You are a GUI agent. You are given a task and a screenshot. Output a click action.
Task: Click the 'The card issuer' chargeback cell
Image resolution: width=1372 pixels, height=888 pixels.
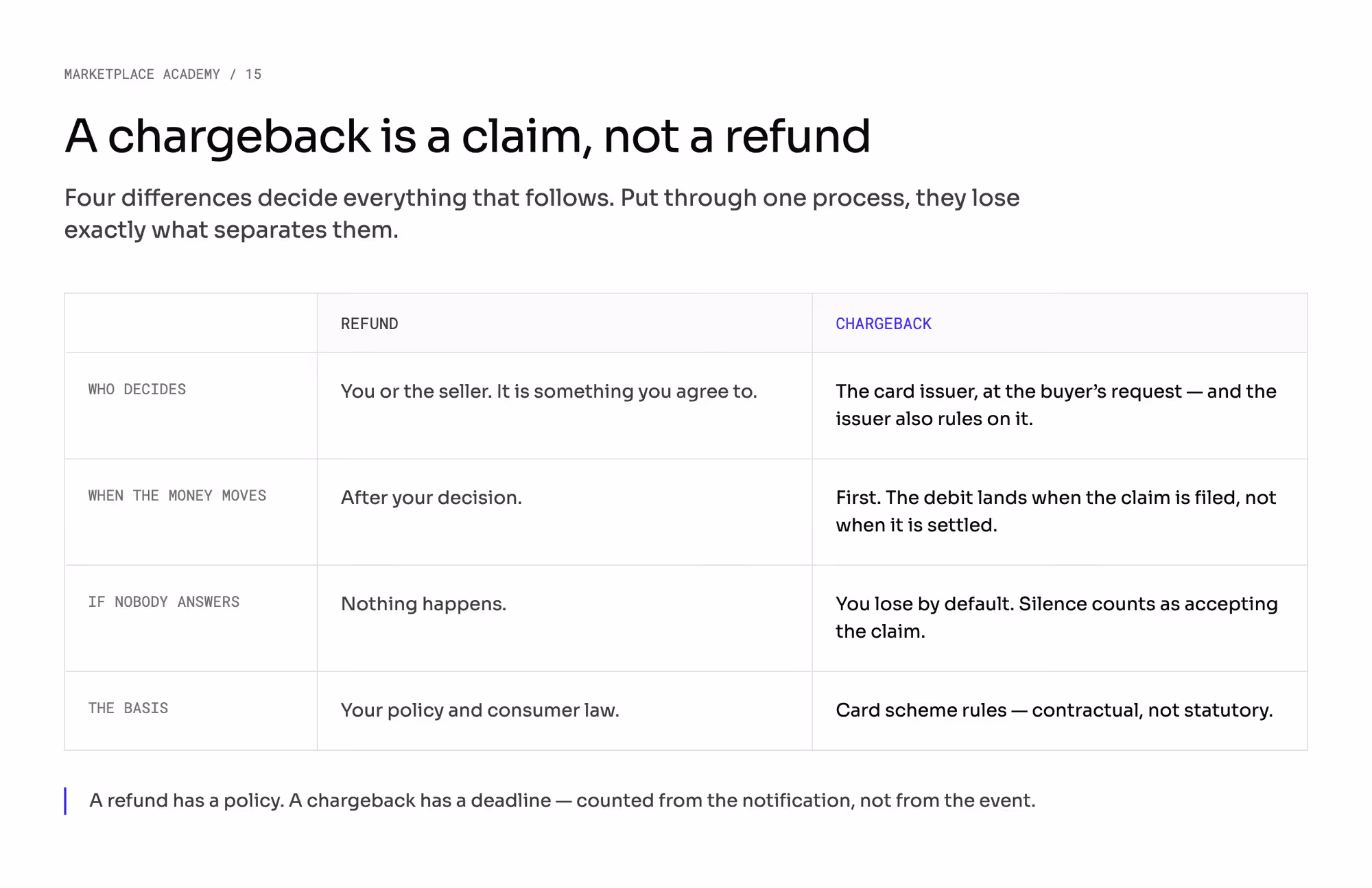point(1060,406)
